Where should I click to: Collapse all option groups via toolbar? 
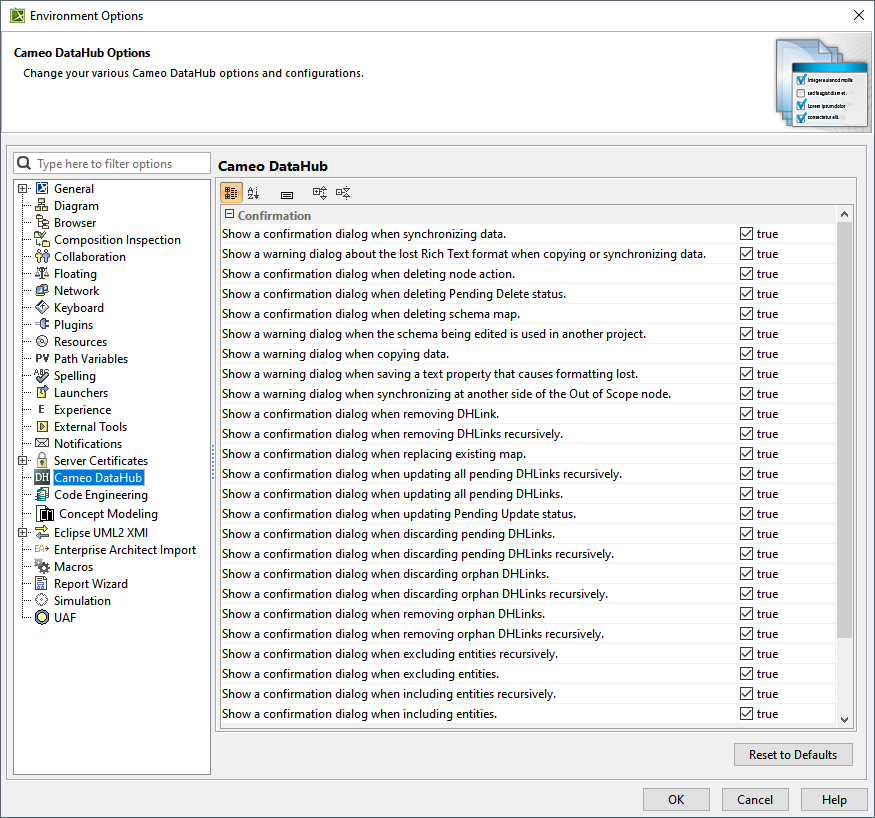pyautogui.click(x=343, y=193)
